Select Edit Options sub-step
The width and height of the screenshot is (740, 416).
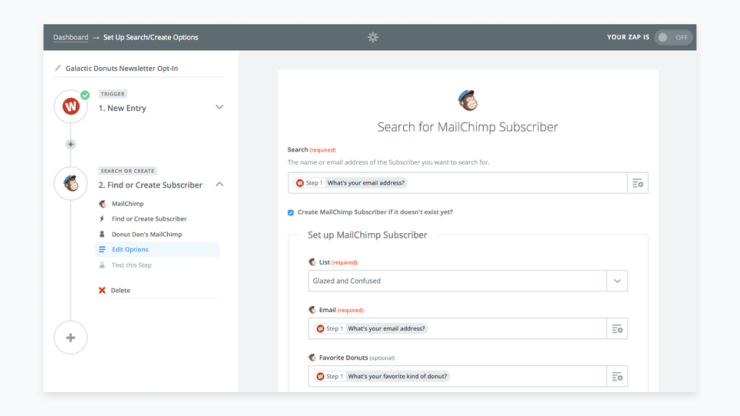pos(157,249)
